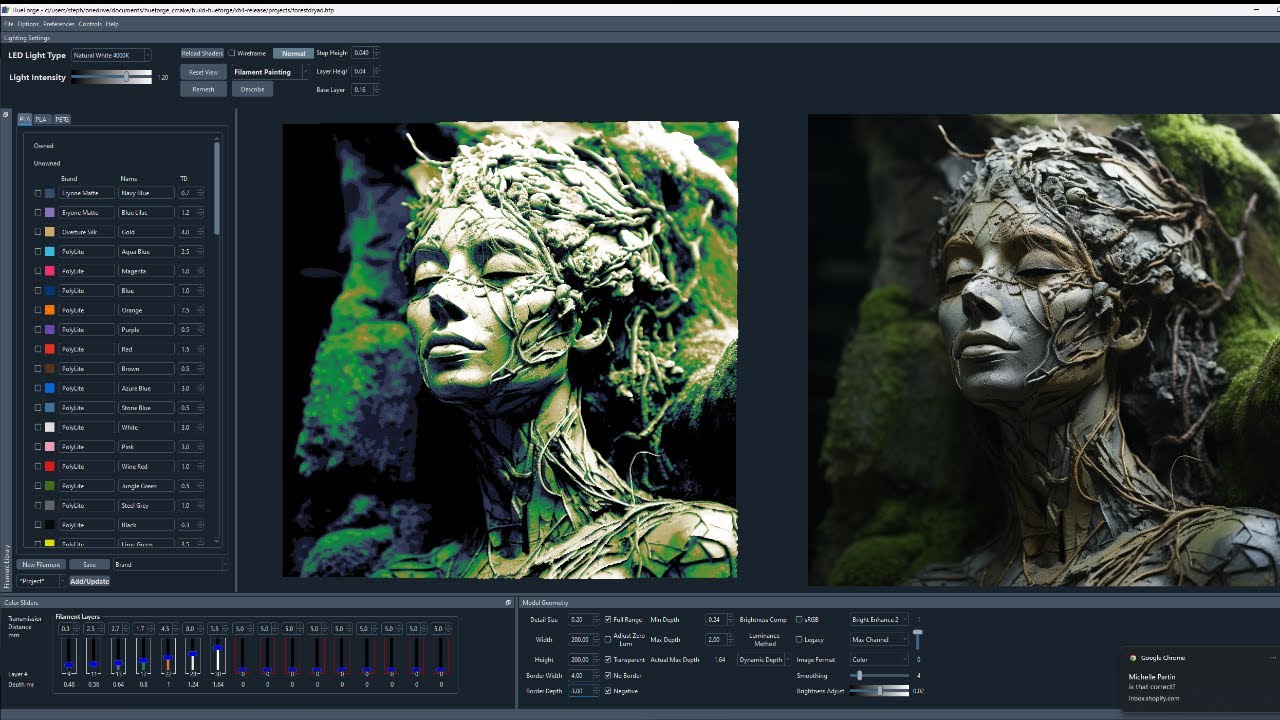Check the sRGB option
Viewport: 1280px width, 720px height.
[799, 620]
